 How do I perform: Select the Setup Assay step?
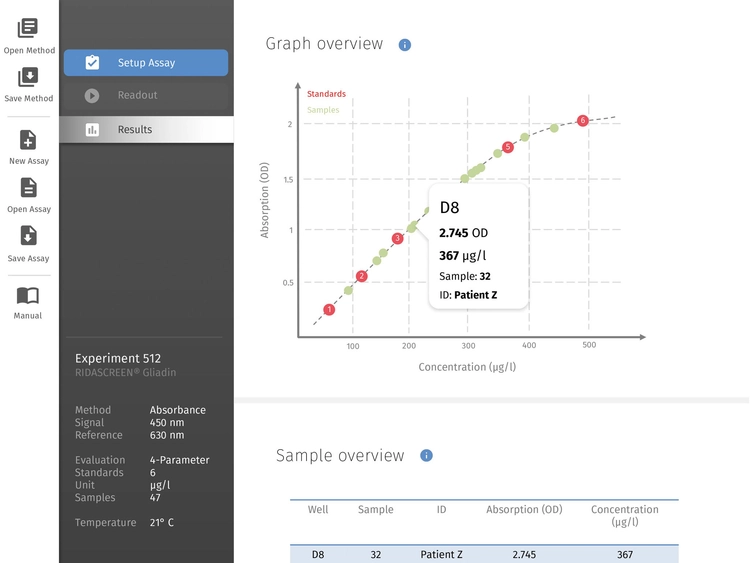click(x=146, y=63)
